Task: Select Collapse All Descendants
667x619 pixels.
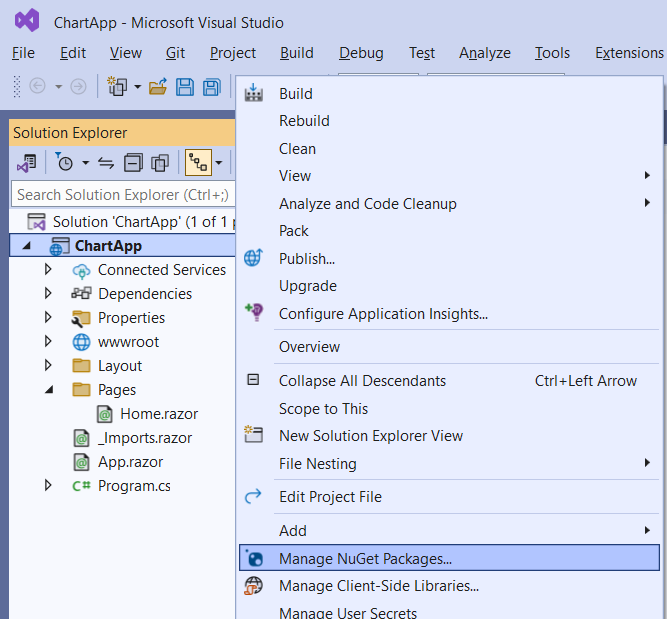Action: pos(449,381)
